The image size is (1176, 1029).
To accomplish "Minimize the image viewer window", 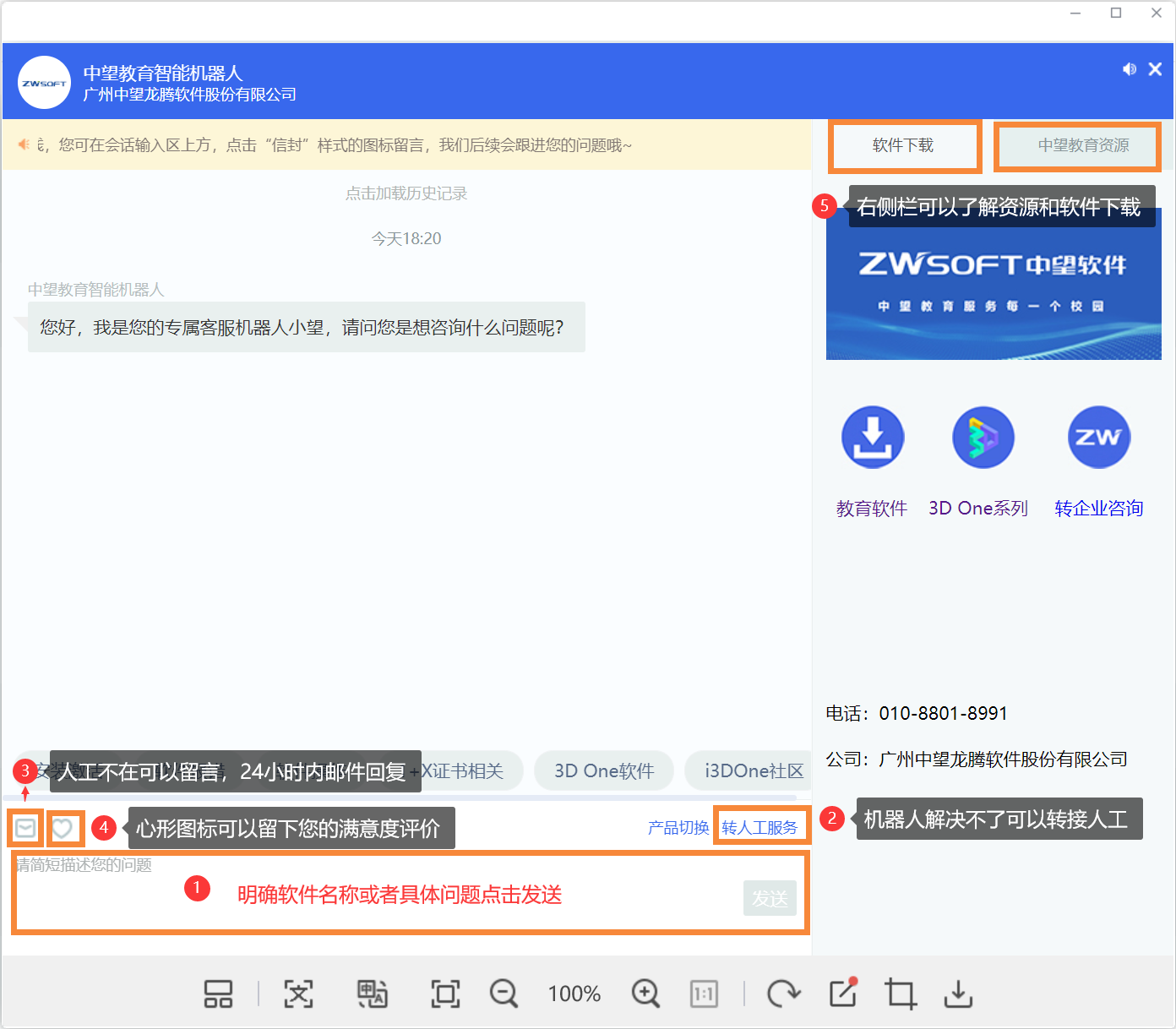I will point(1075,14).
